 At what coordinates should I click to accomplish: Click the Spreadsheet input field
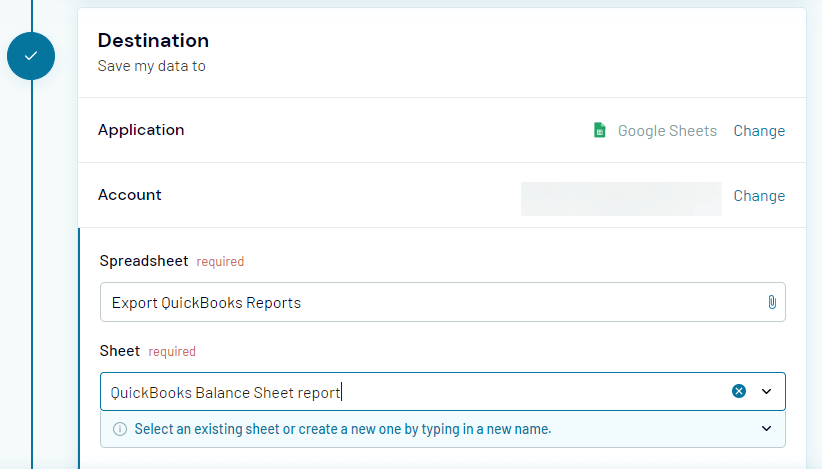pyautogui.click(x=442, y=302)
